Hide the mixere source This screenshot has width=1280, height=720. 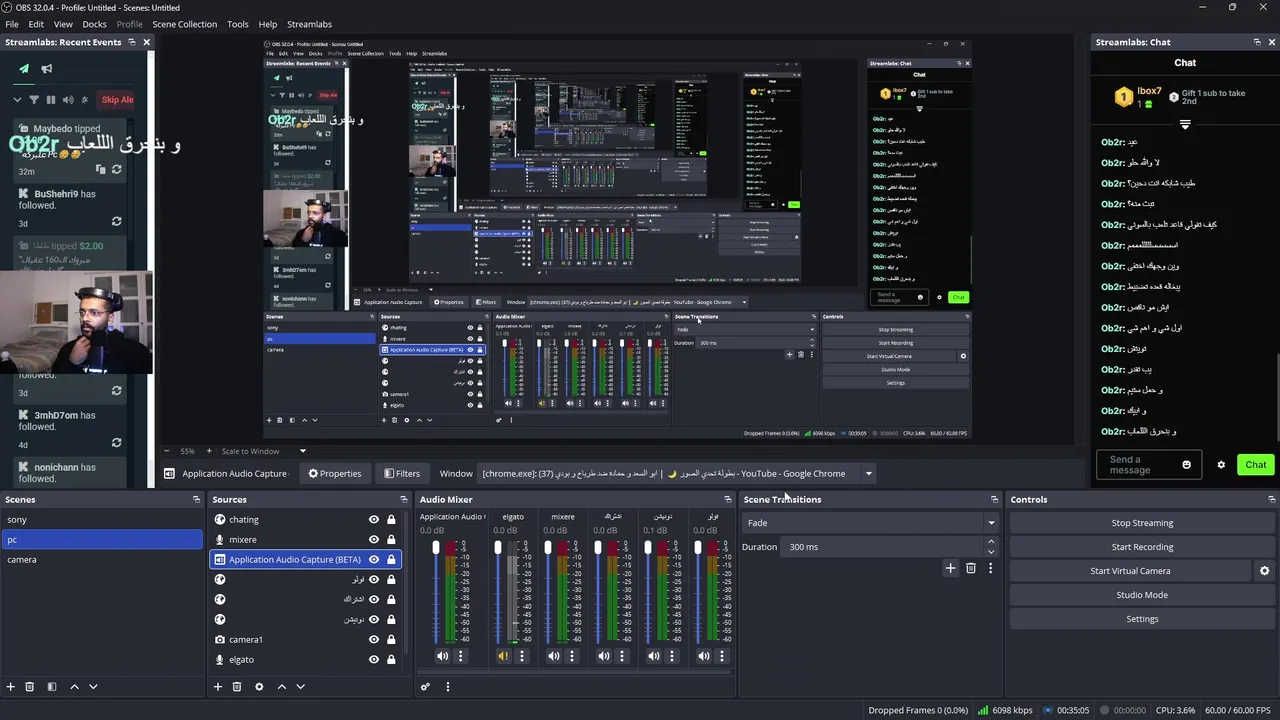(x=374, y=539)
